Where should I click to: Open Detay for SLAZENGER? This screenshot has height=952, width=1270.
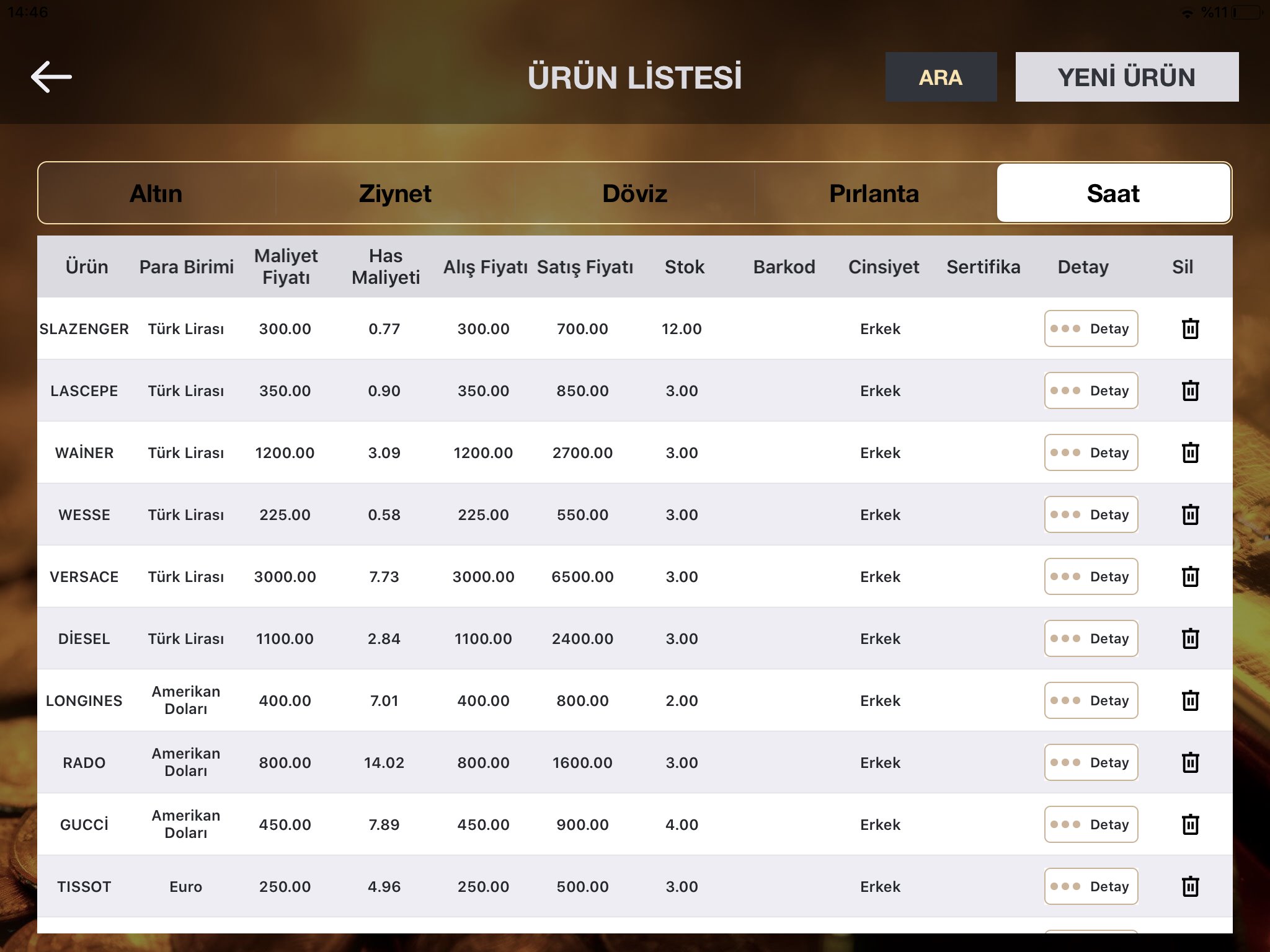[1091, 328]
